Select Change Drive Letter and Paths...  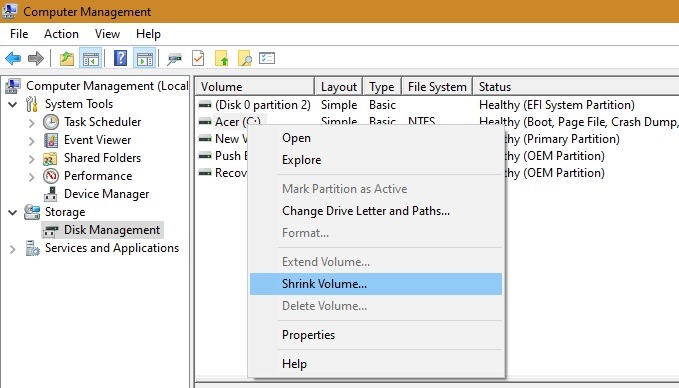376,211
